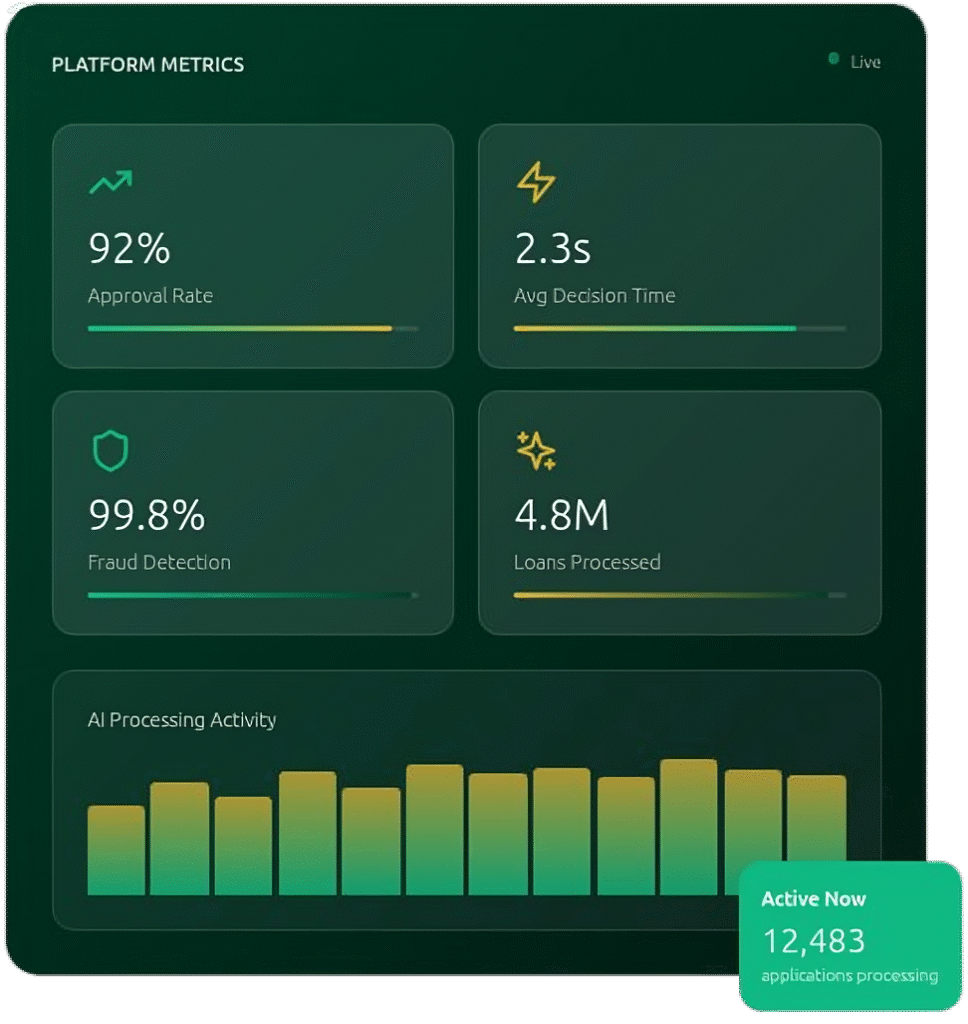Click the AI Processing Activity title

coord(182,720)
